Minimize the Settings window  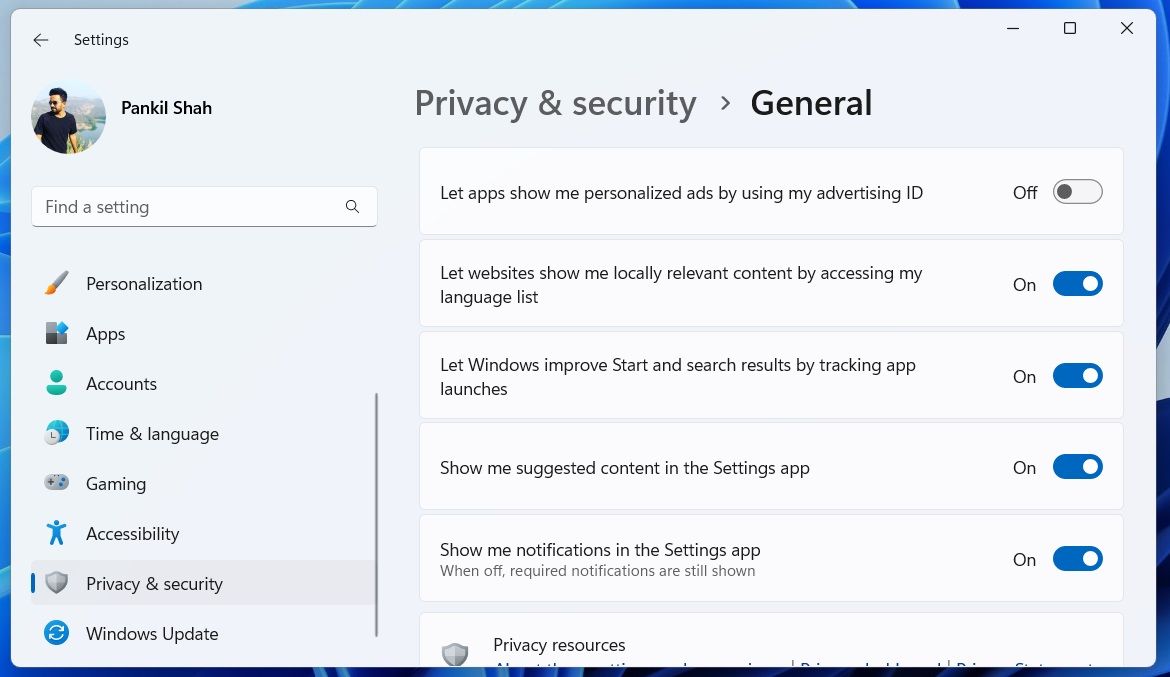point(1013,28)
